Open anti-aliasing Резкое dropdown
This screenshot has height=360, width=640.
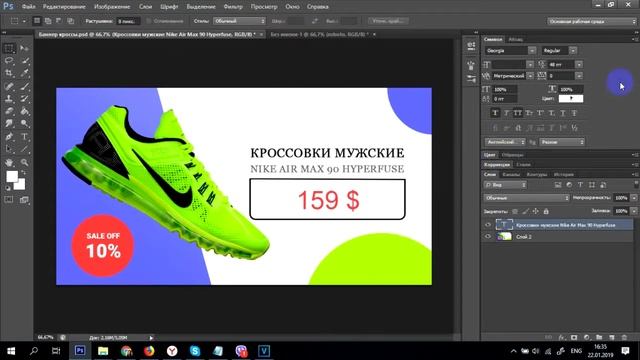[562, 142]
